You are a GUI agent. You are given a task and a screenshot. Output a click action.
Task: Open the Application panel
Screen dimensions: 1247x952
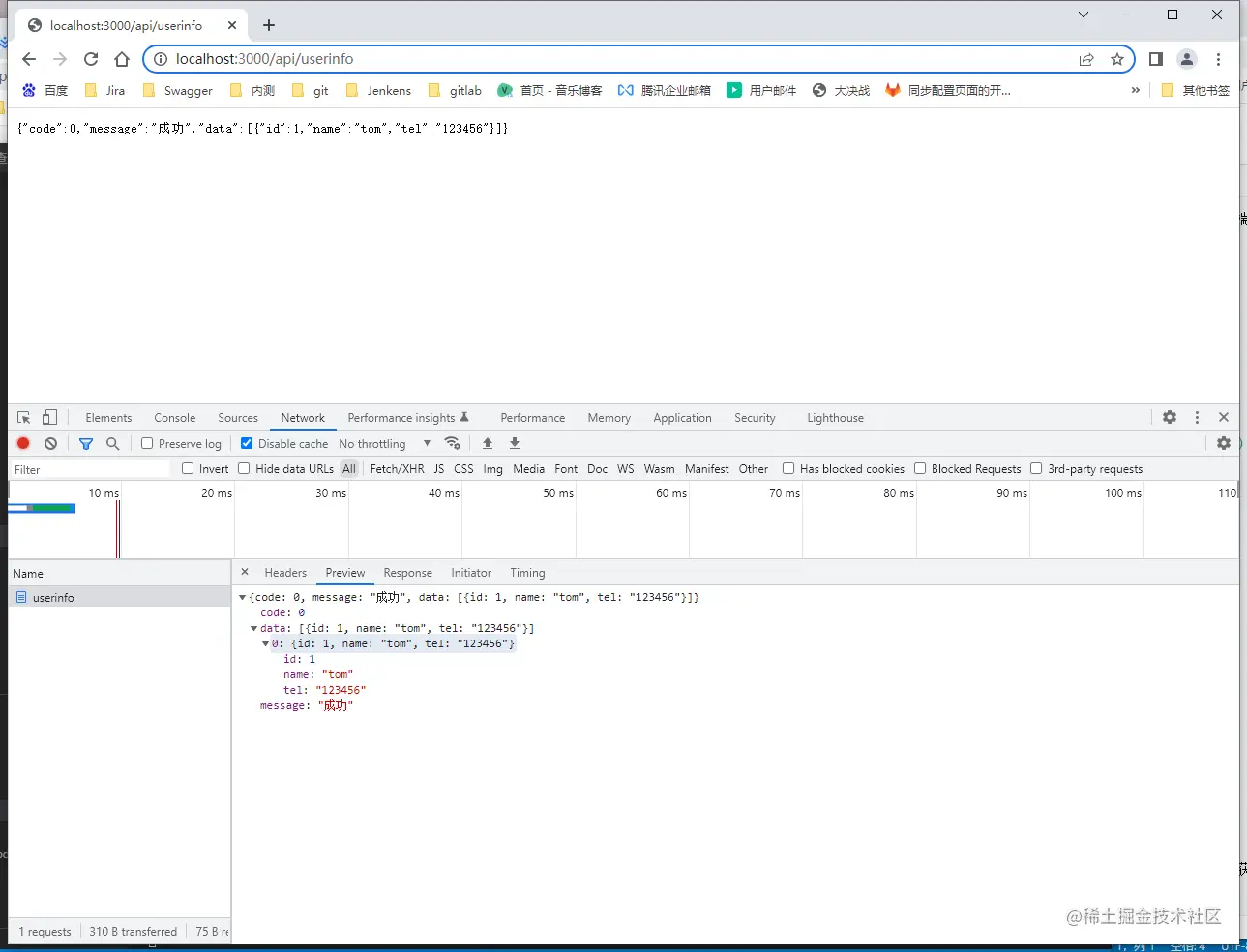pos(682,418)
